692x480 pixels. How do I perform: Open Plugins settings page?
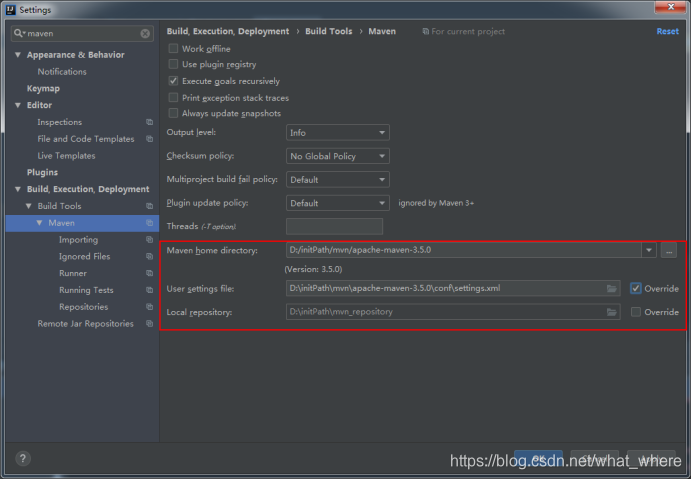[x=42, y=172]
